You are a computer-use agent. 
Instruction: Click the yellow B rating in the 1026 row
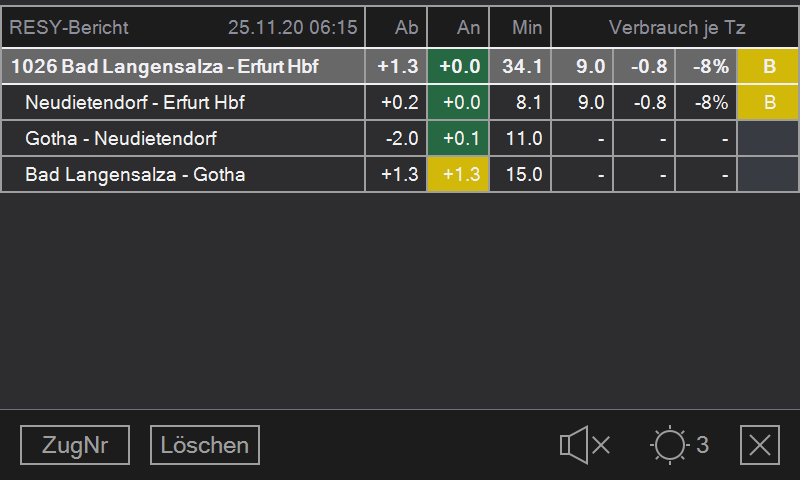tap(768, 66)
